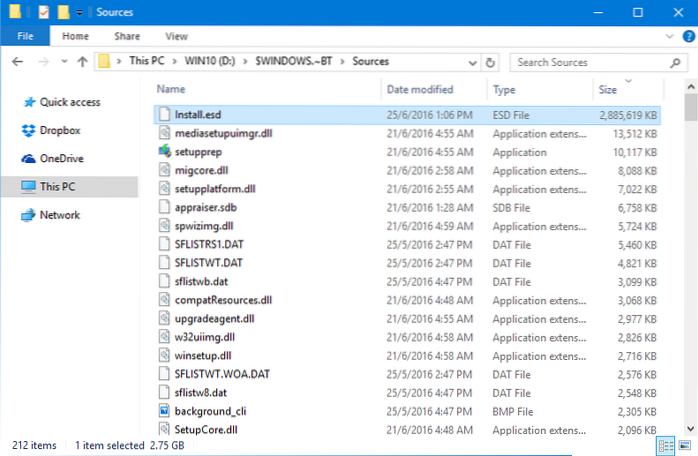The height and width of the screenshot is (456, 698).
Task: Click the scrollbar down arrow
Action: tap(690, 429)
